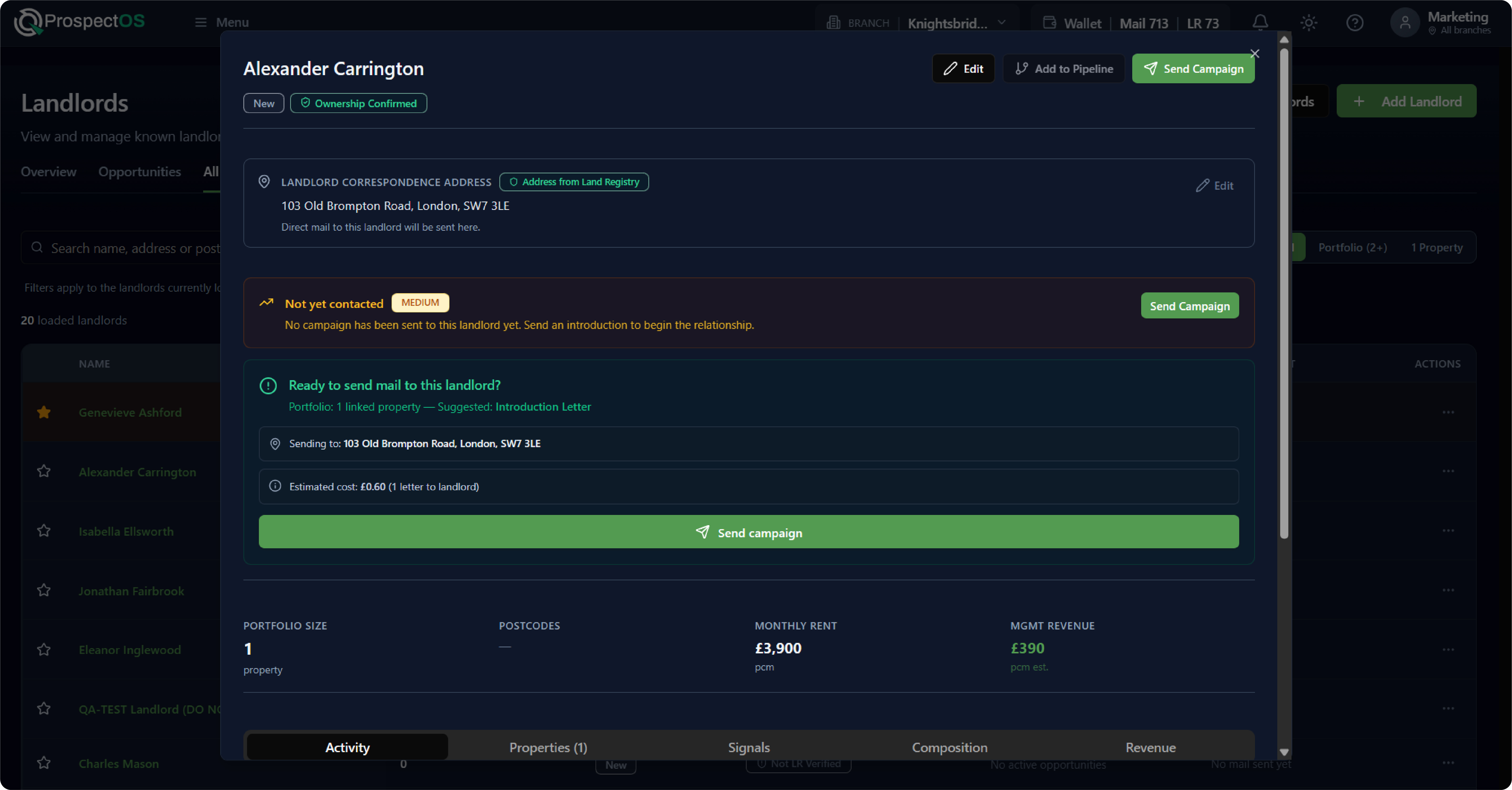The width and height of the screenshot is (1512, 790).
Task: Star the Jonathan Fairbrook row
Action: tap(43, 590)
